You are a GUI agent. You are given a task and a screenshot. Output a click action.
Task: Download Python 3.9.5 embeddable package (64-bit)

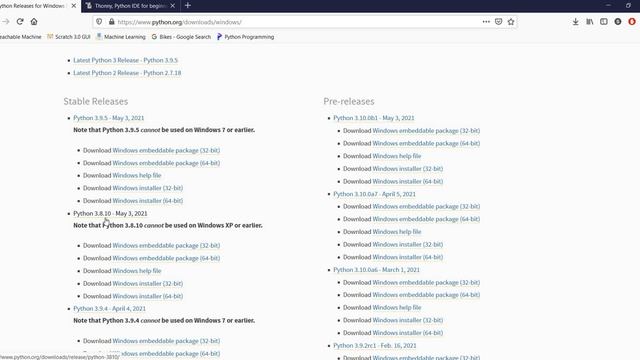[166, 163]
